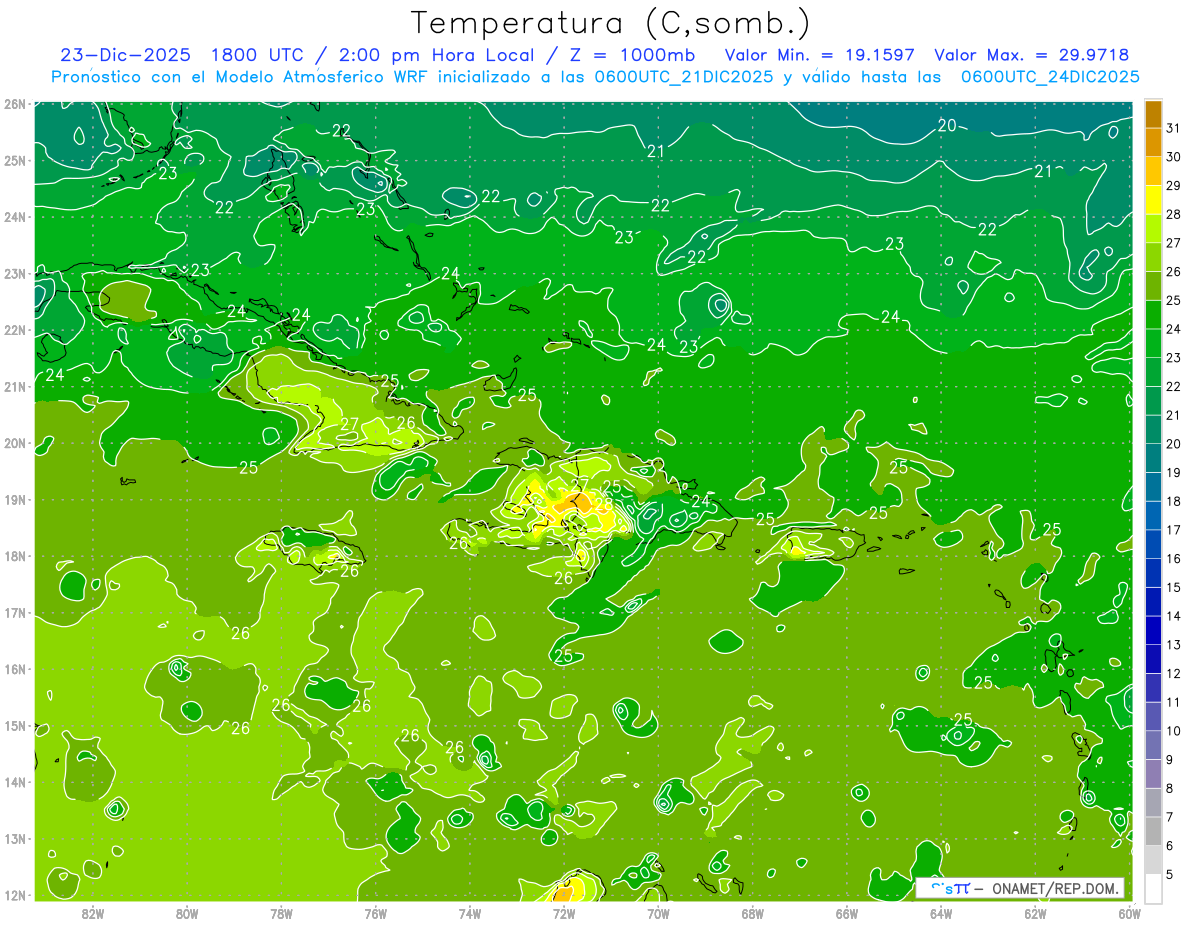The width and height of the screenshot is (1200, 927).
Task: Click the 78W longitude axis label
Action: click(x=281, y=912)
